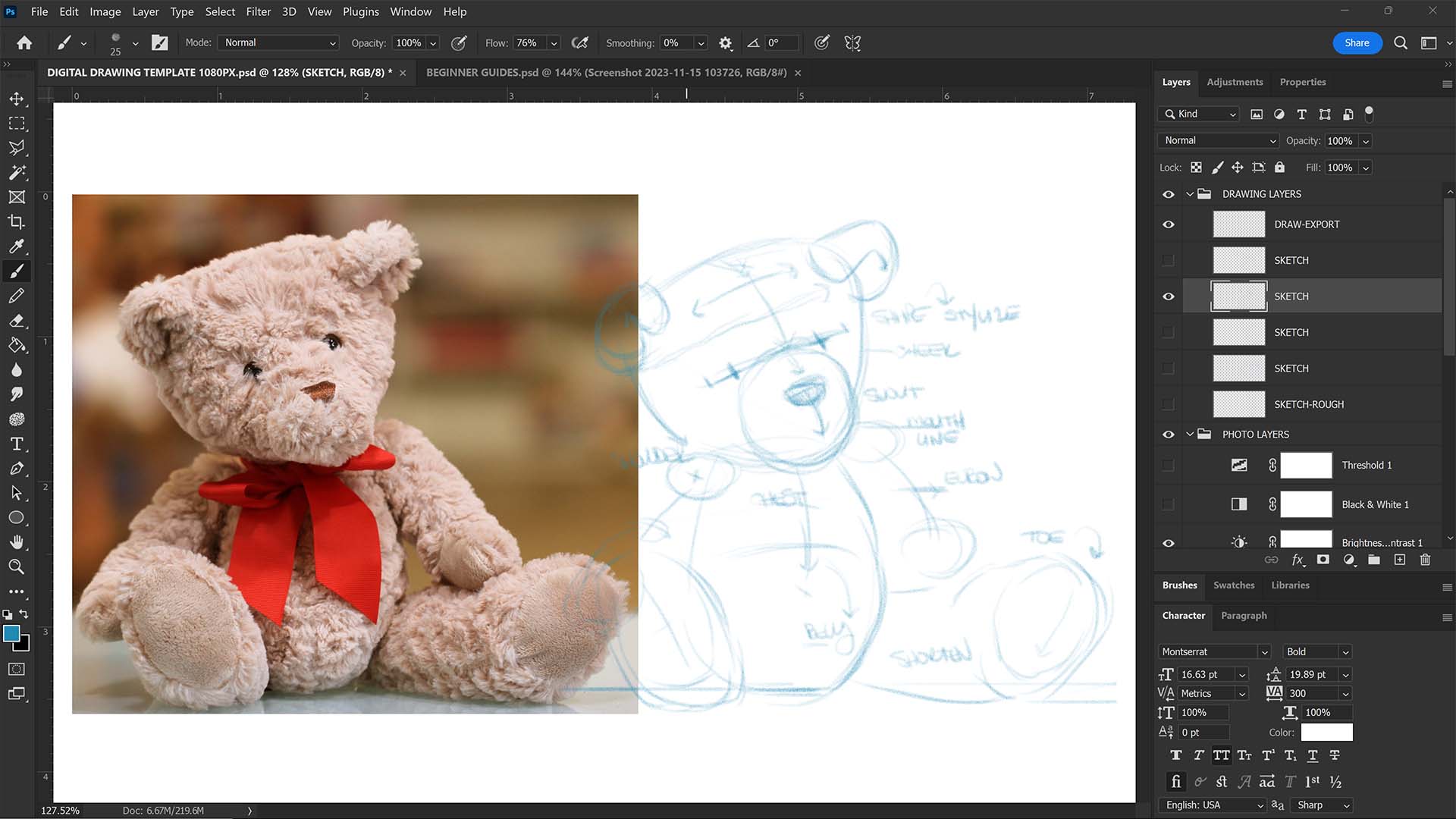Open the layer blend mode Normal dropdown
1456x819 pixels.
click(x=1218, y=141)
